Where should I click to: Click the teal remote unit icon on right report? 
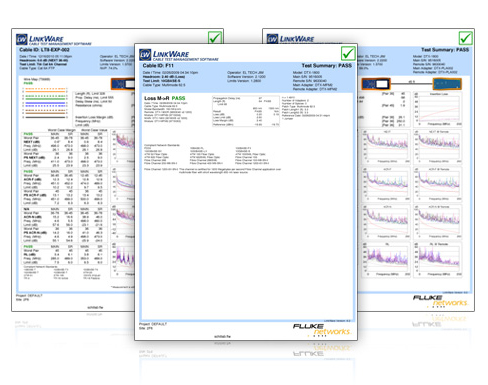click(447, 84)
